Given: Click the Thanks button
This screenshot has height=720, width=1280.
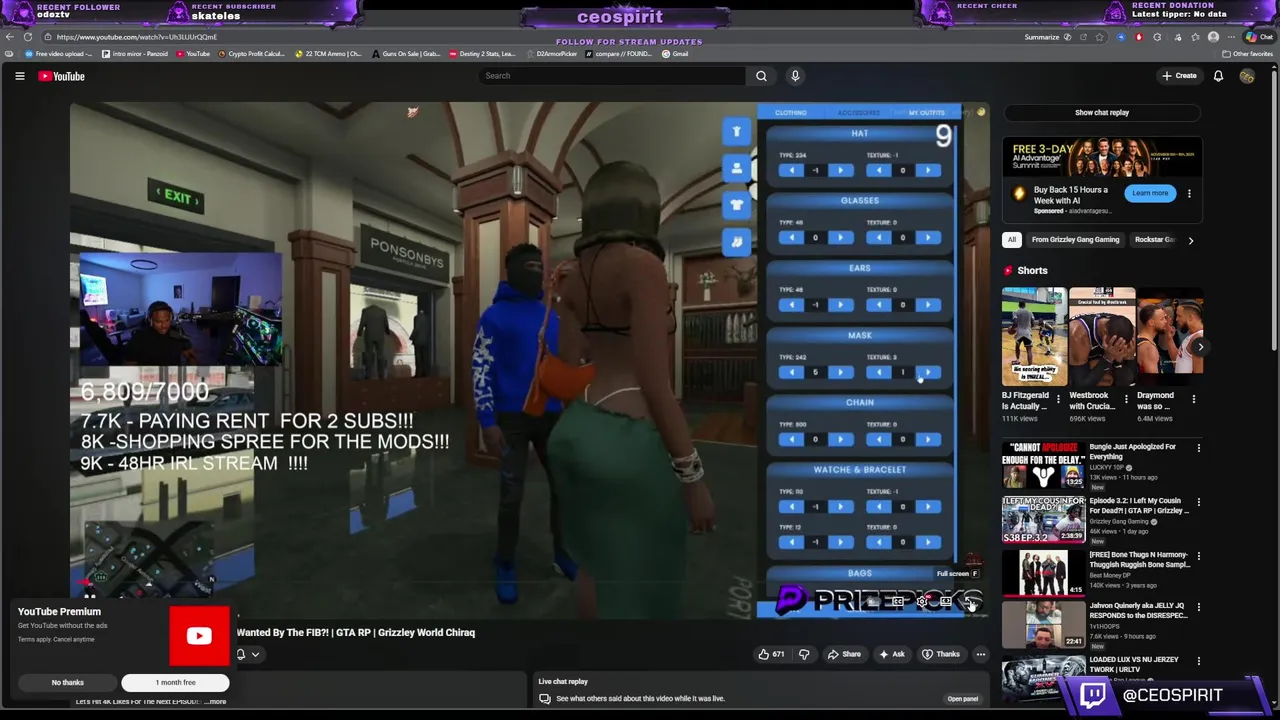Looking at the screenshot, I should tap(941, 654).
